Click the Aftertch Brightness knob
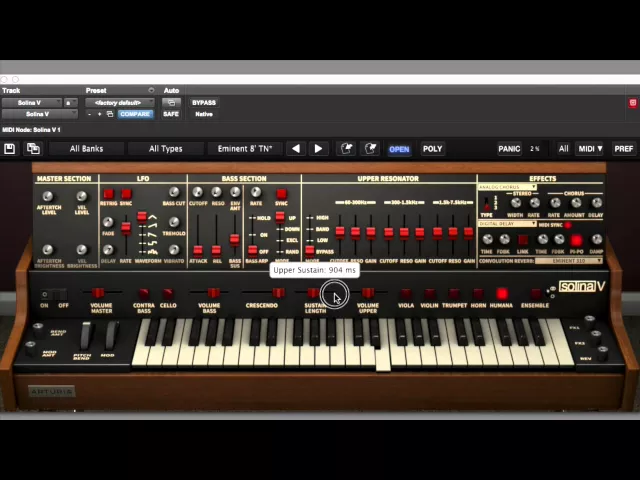This screenshot has width=640, height=480. [x=48, y=250]
